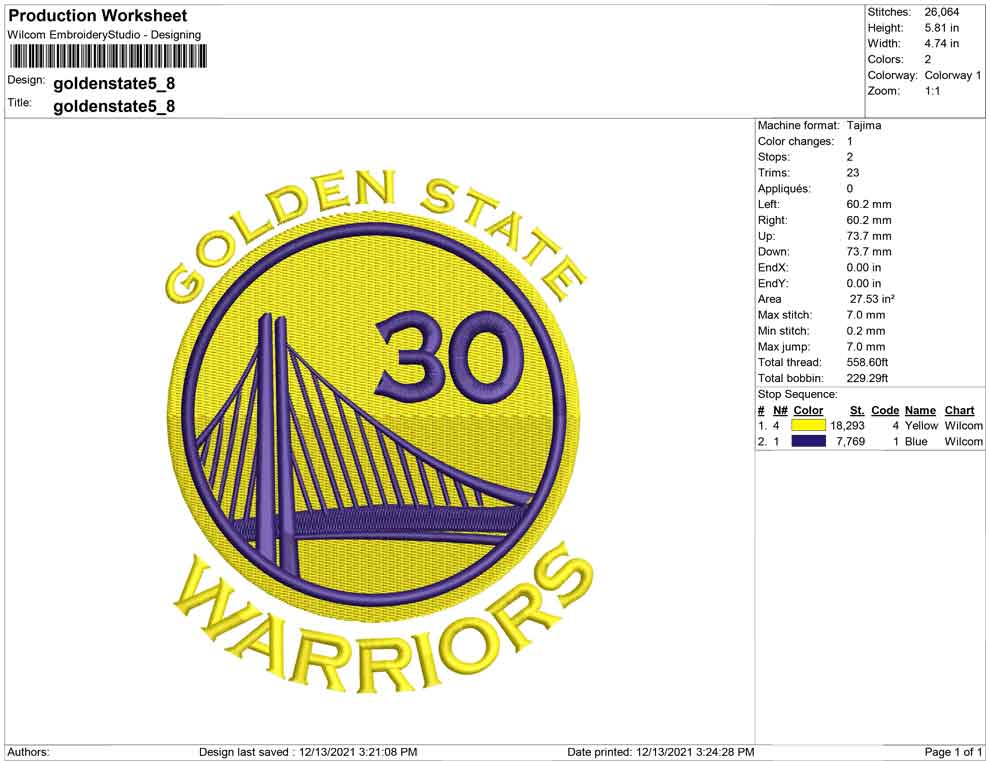Image resolution: width=990 pixels, height=762 pixels.
Task: Click the 'Color changes:' label
Action: pos(796,141)
